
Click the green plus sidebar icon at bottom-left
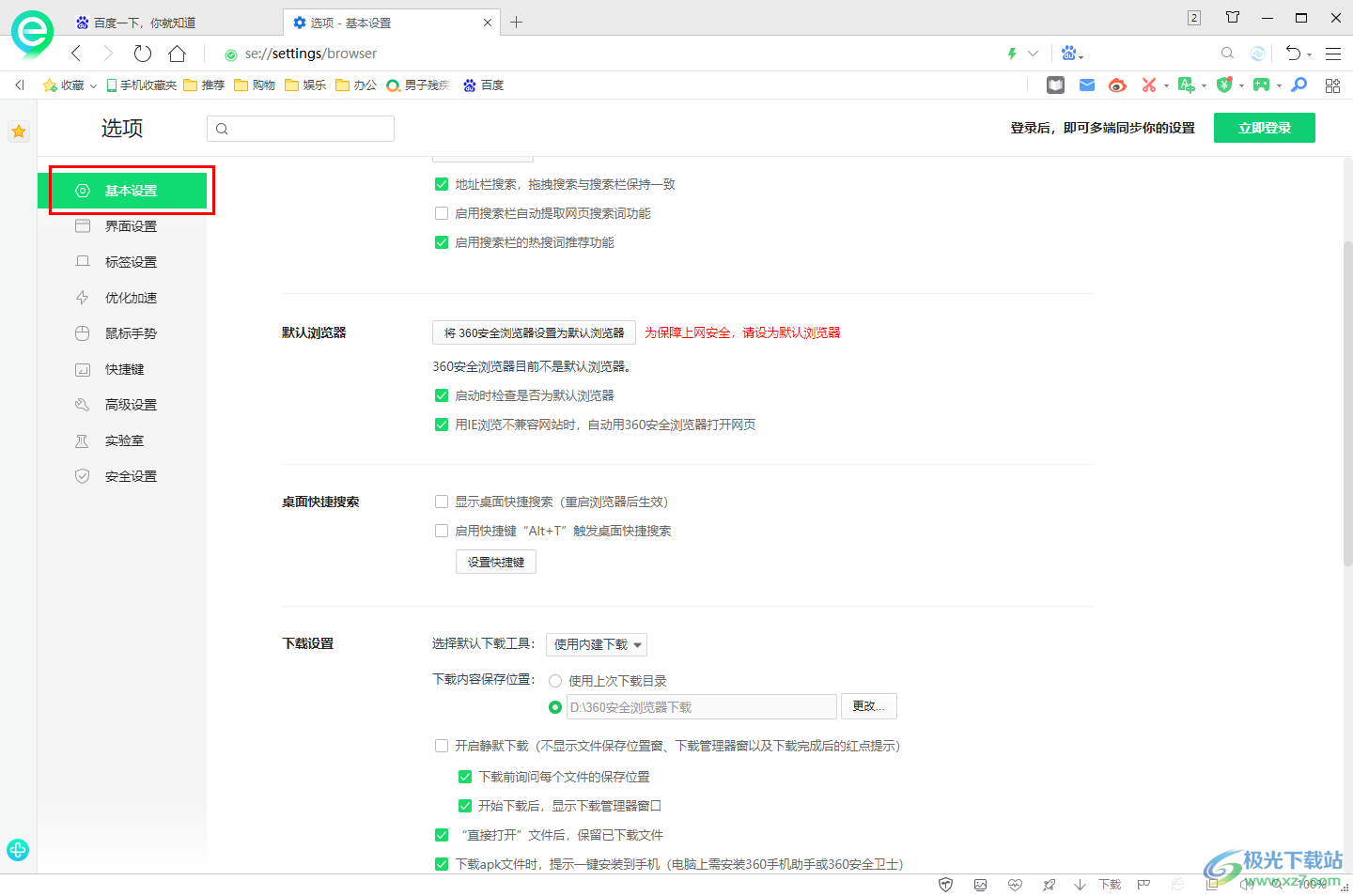click(x=18, y=850)
